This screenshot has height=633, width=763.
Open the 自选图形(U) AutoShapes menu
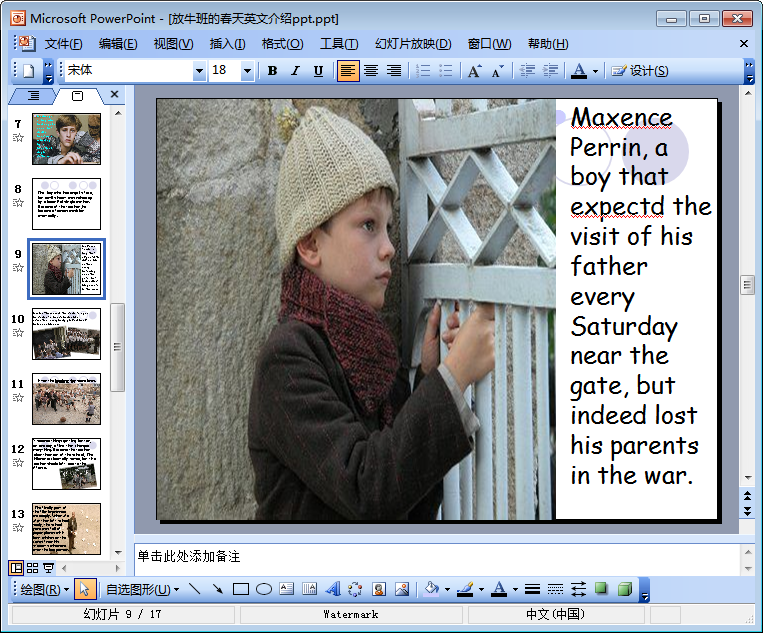(x=142, y=590)
